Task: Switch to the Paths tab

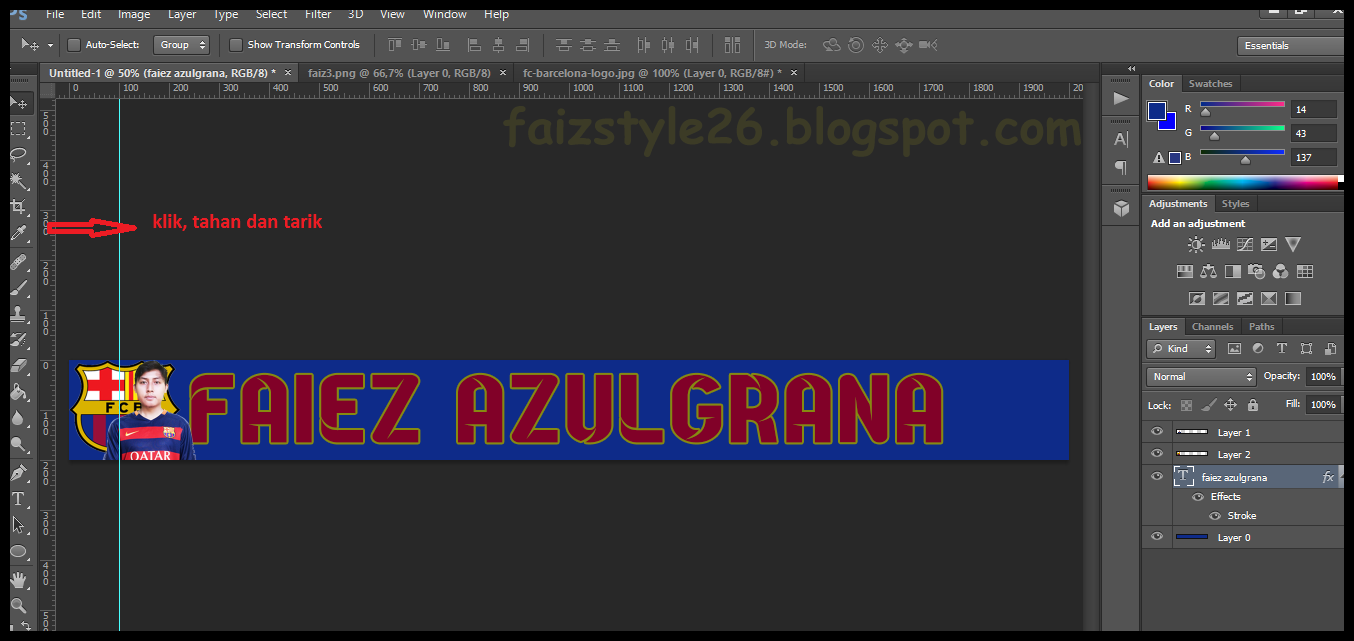Action: [x=1262, y=327]
